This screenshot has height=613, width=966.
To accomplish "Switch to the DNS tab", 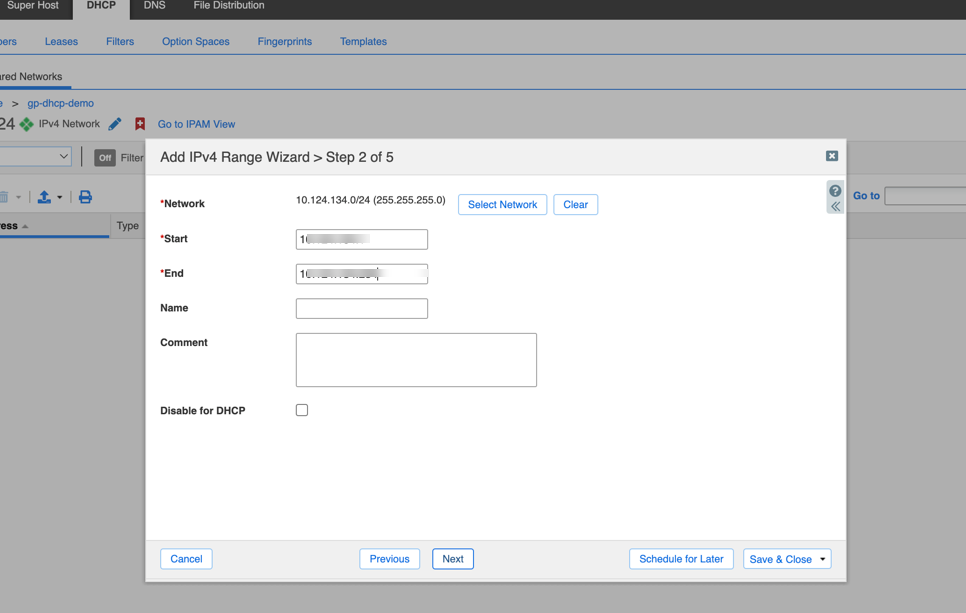I will [x=154, y=6].
